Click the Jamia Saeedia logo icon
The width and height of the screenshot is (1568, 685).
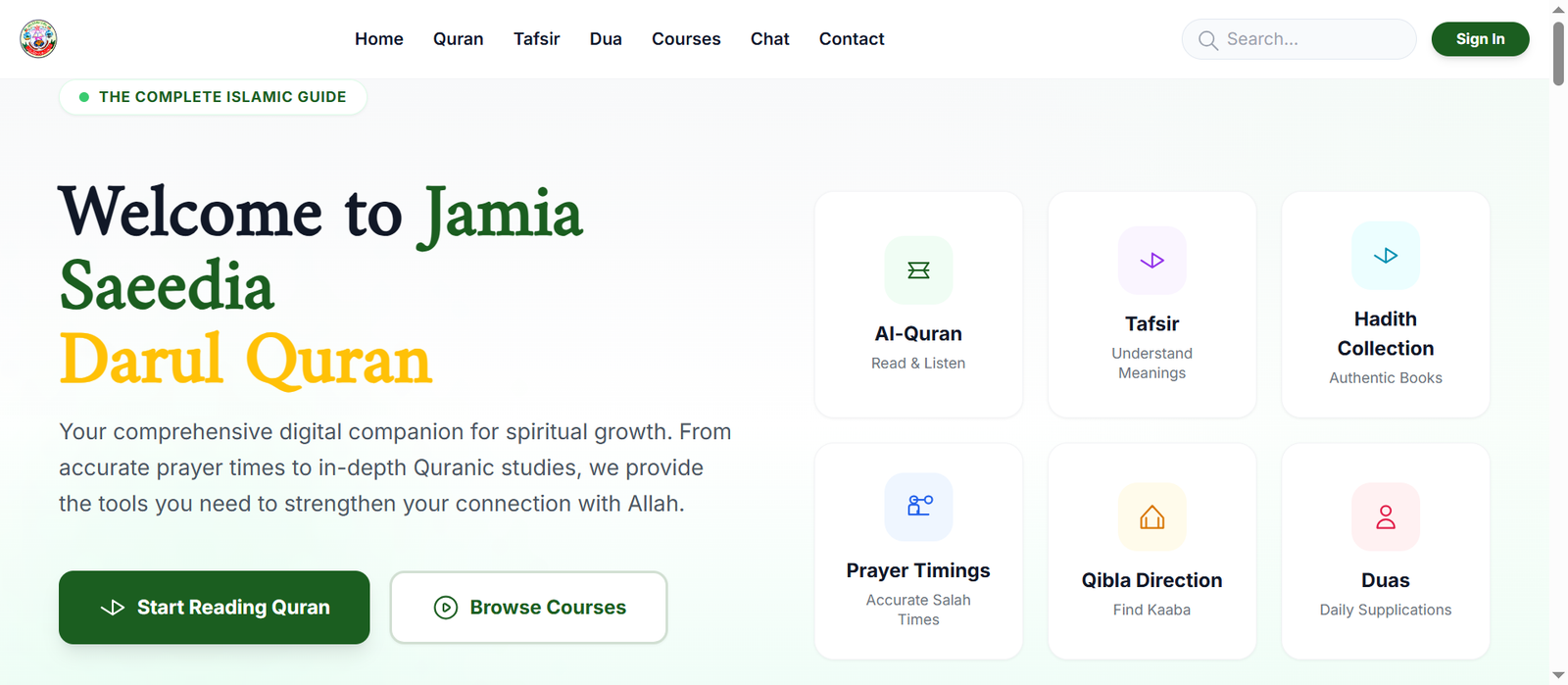(x=38, y=39)
